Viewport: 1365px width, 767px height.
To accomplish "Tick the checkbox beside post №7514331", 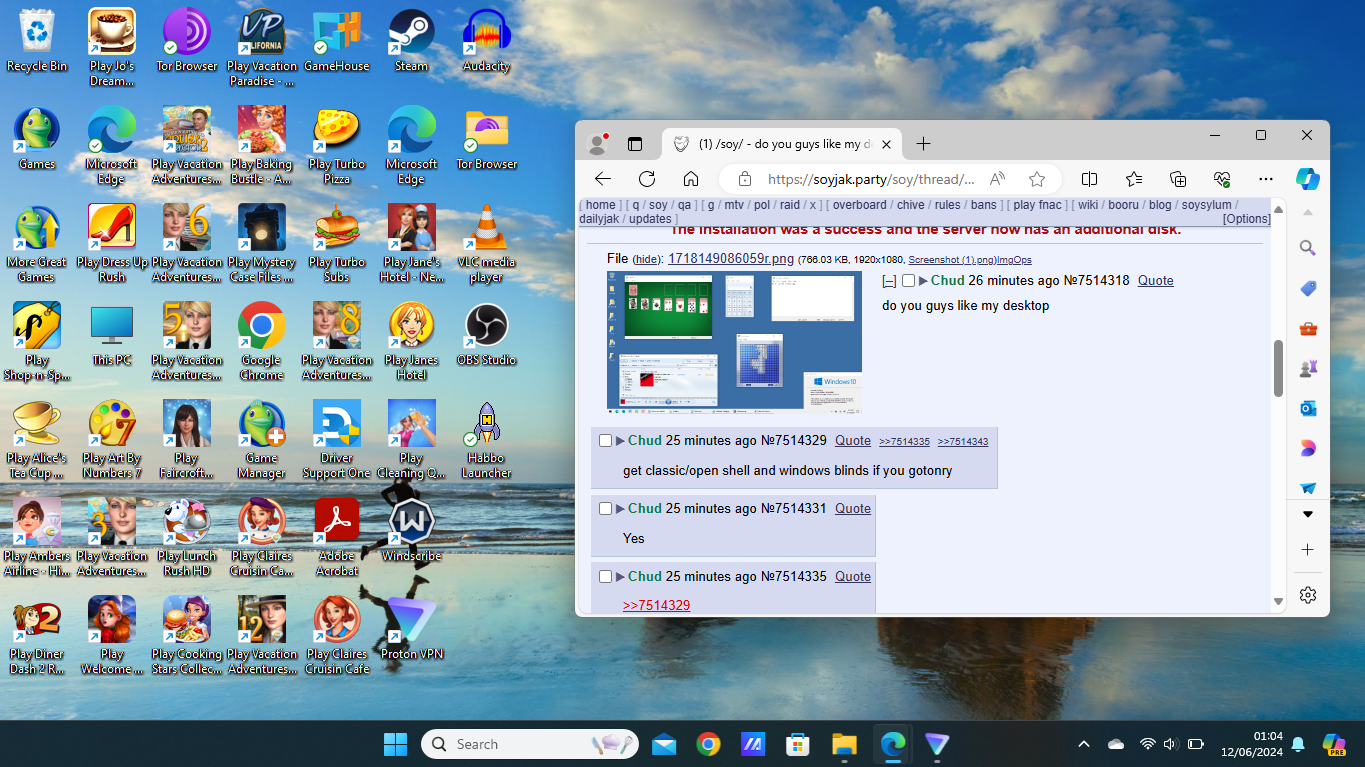I will point(605,509).
